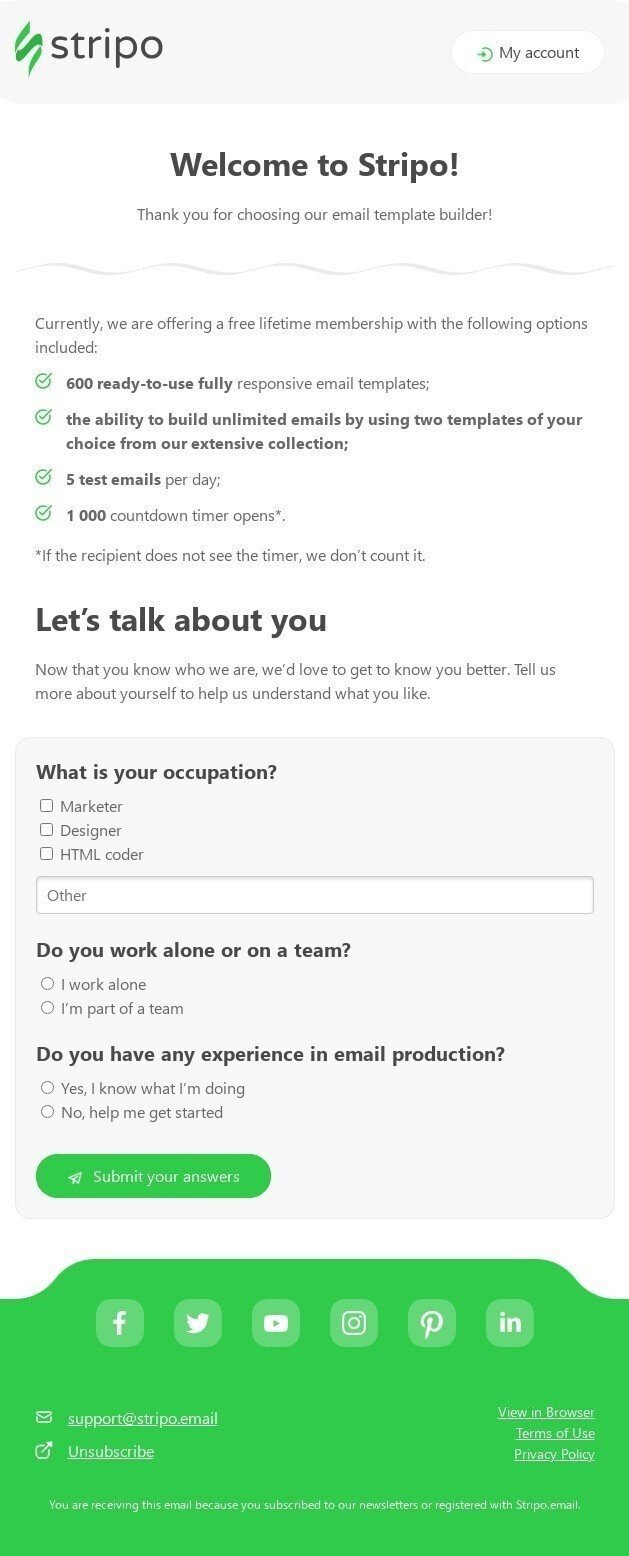The height and width of the screenshot is (1556, 629).
Task: Check the Marketer occupation checkbox
Action: click(x=46, y=804)
